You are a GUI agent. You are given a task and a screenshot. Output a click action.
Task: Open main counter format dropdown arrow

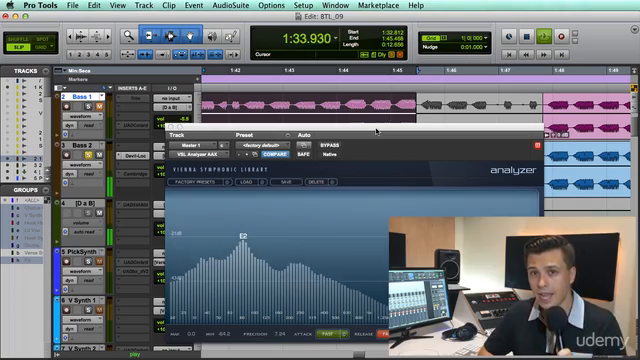coord(336,38)
